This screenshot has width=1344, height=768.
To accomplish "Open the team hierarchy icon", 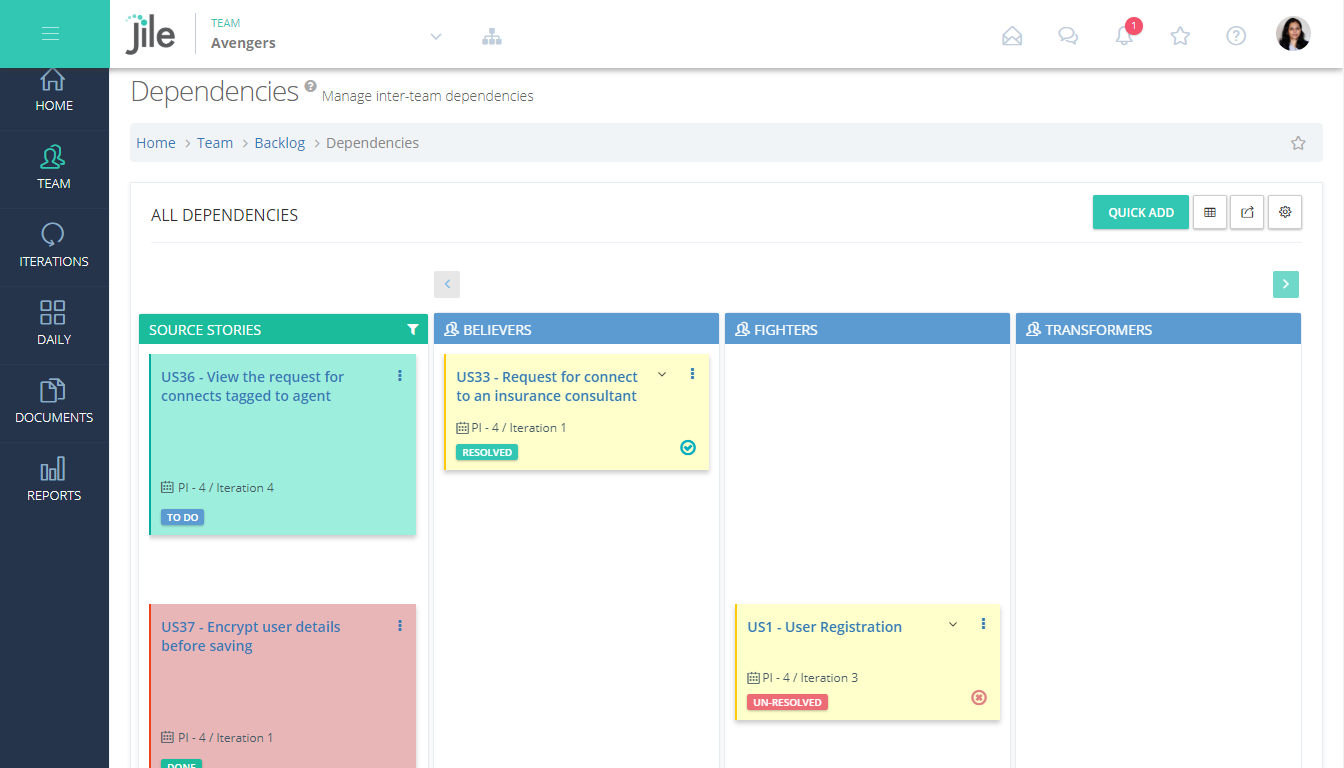I will [x=492, y=37].
